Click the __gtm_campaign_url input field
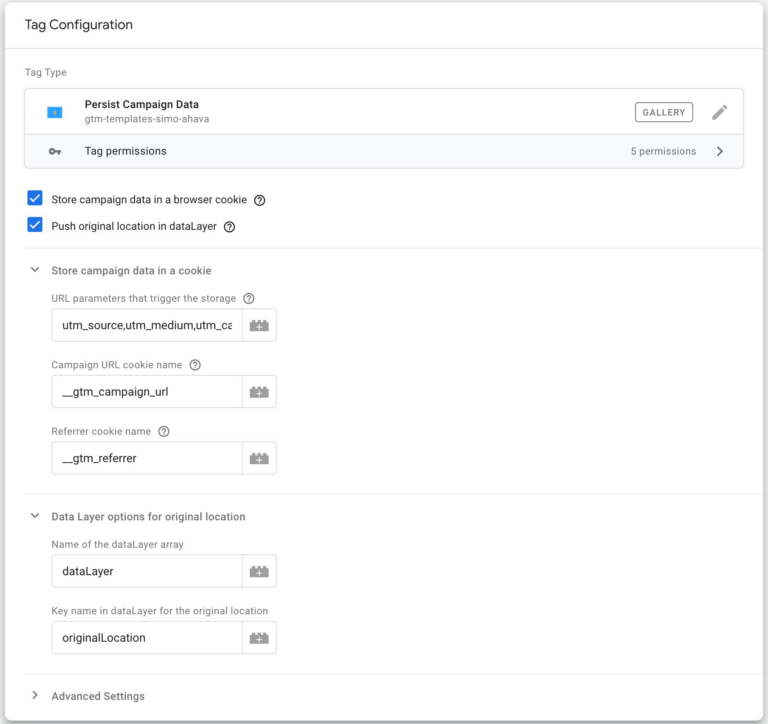This screenshot has width=768, height=724. click(147, 392)
